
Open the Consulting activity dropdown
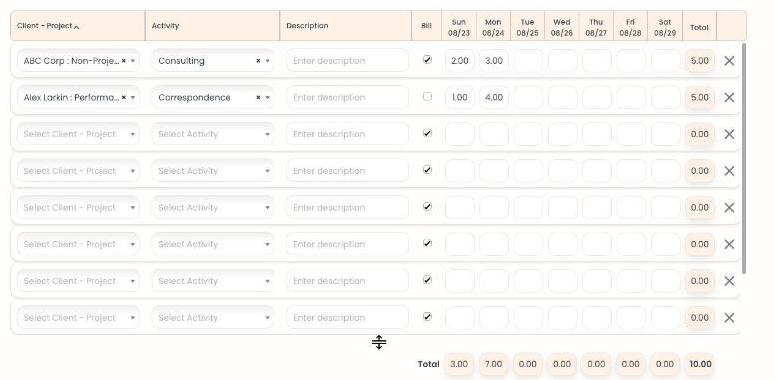[267, 61]
